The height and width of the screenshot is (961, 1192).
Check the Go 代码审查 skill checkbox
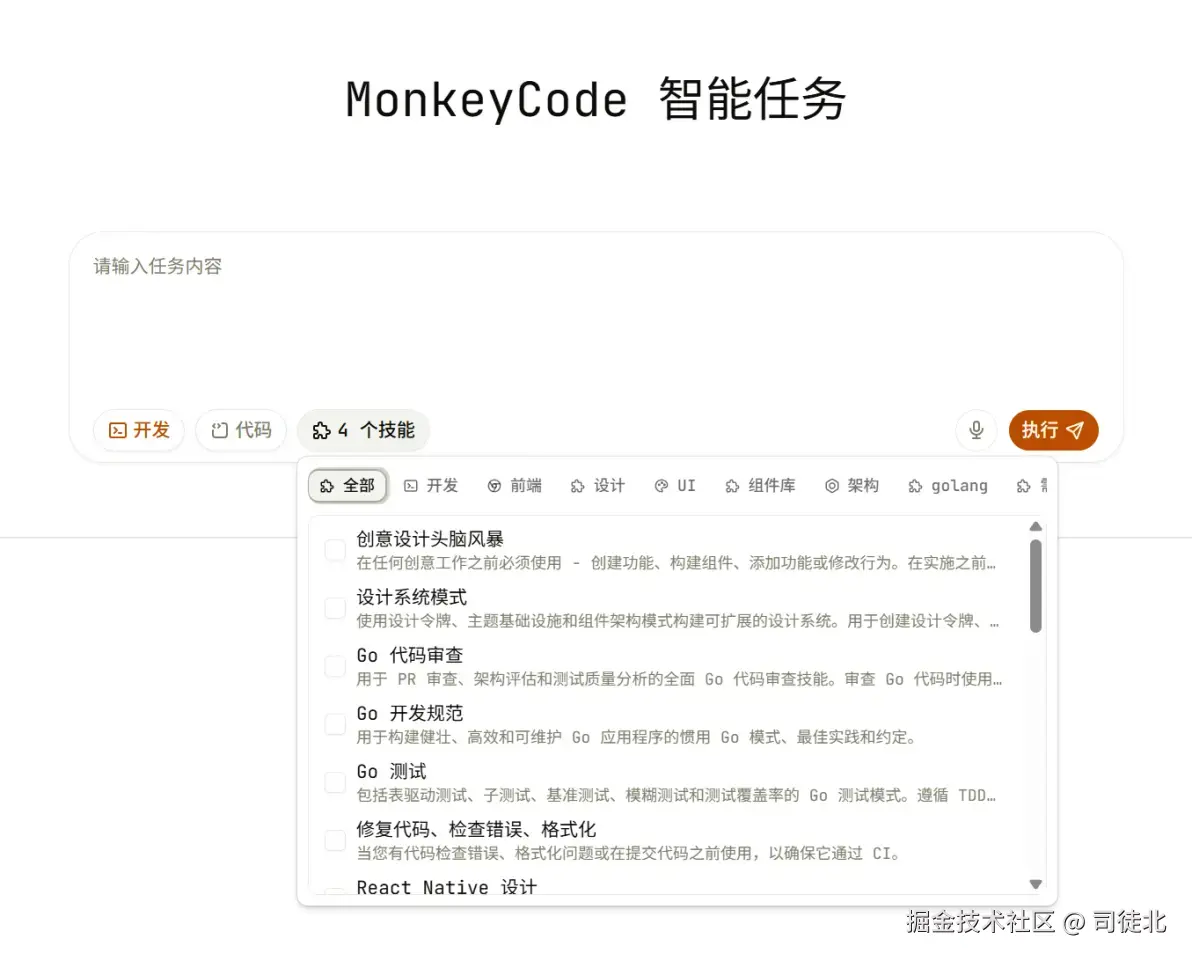pos(335,667)
